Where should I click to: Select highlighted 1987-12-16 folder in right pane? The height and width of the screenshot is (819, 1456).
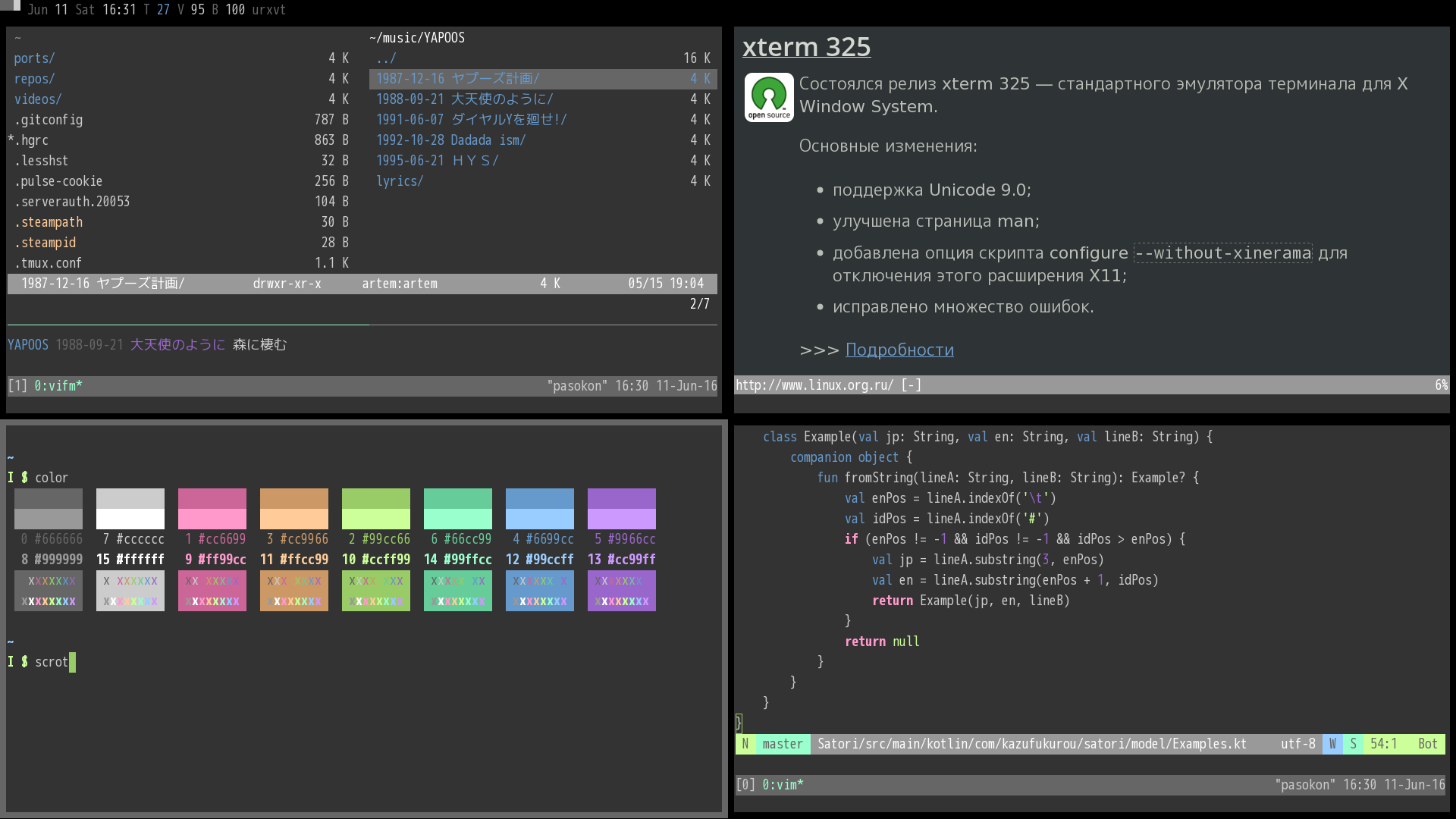tap(543, 79)
